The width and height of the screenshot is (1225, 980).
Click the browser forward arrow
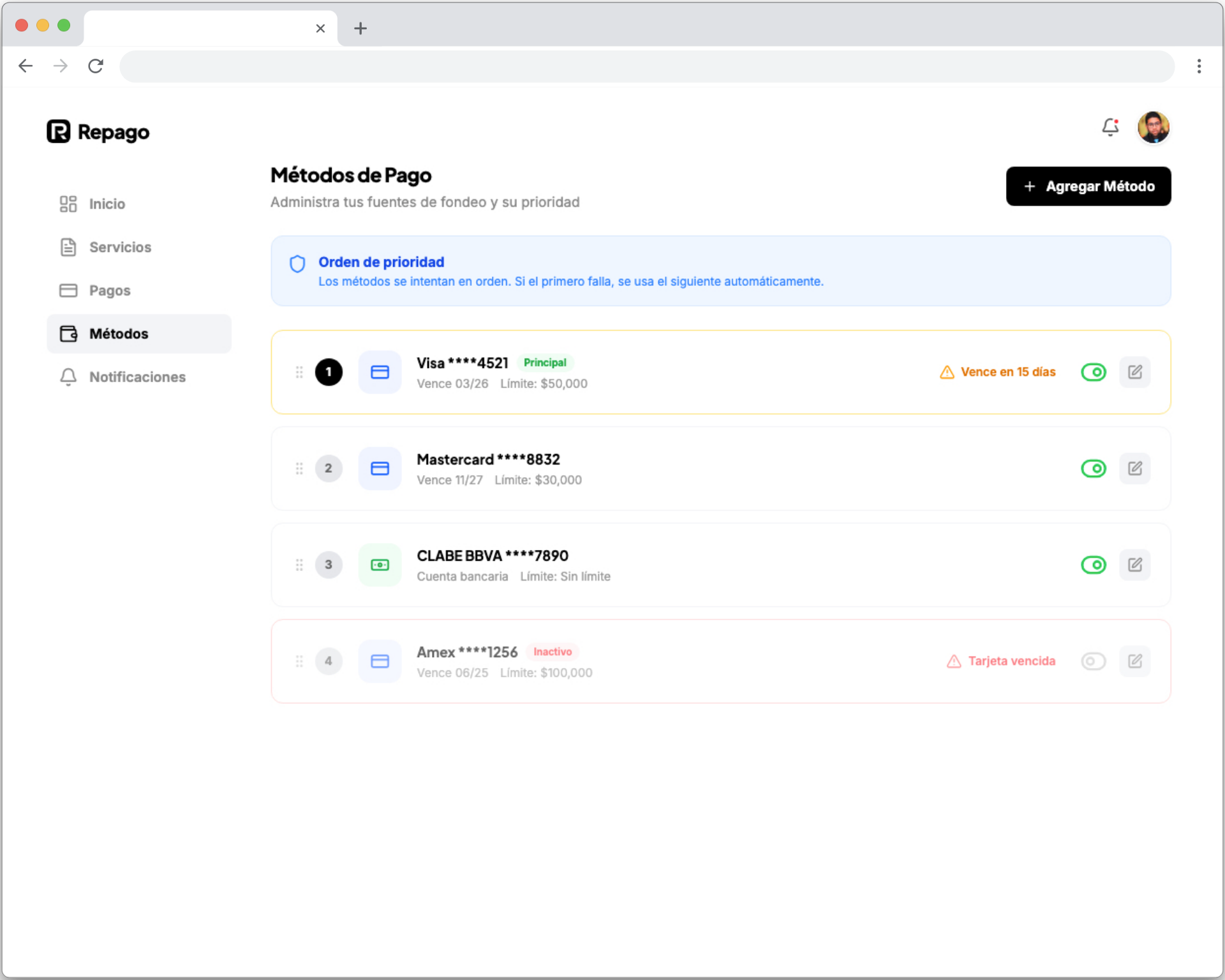tap(61, 66)
